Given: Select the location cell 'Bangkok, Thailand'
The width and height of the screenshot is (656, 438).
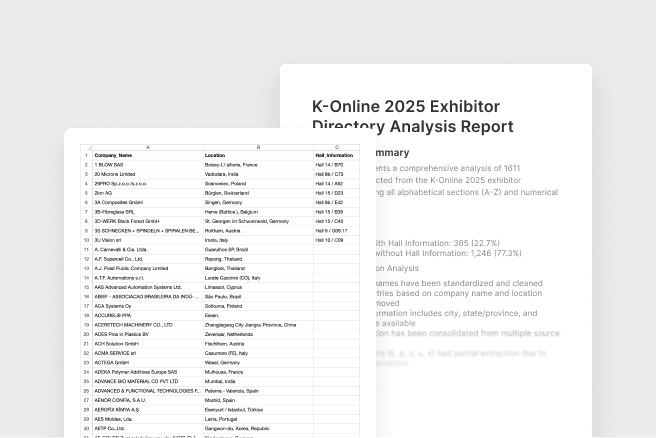Looking at the screenshot, I should tap(258, 268).
